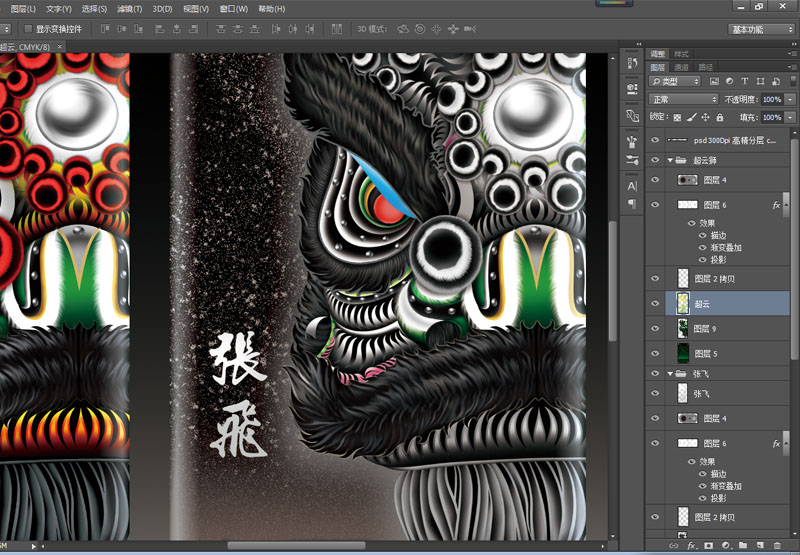Lock all padlock icon
Viewport: 800px width, 555px height.
(x=720, y=117)
